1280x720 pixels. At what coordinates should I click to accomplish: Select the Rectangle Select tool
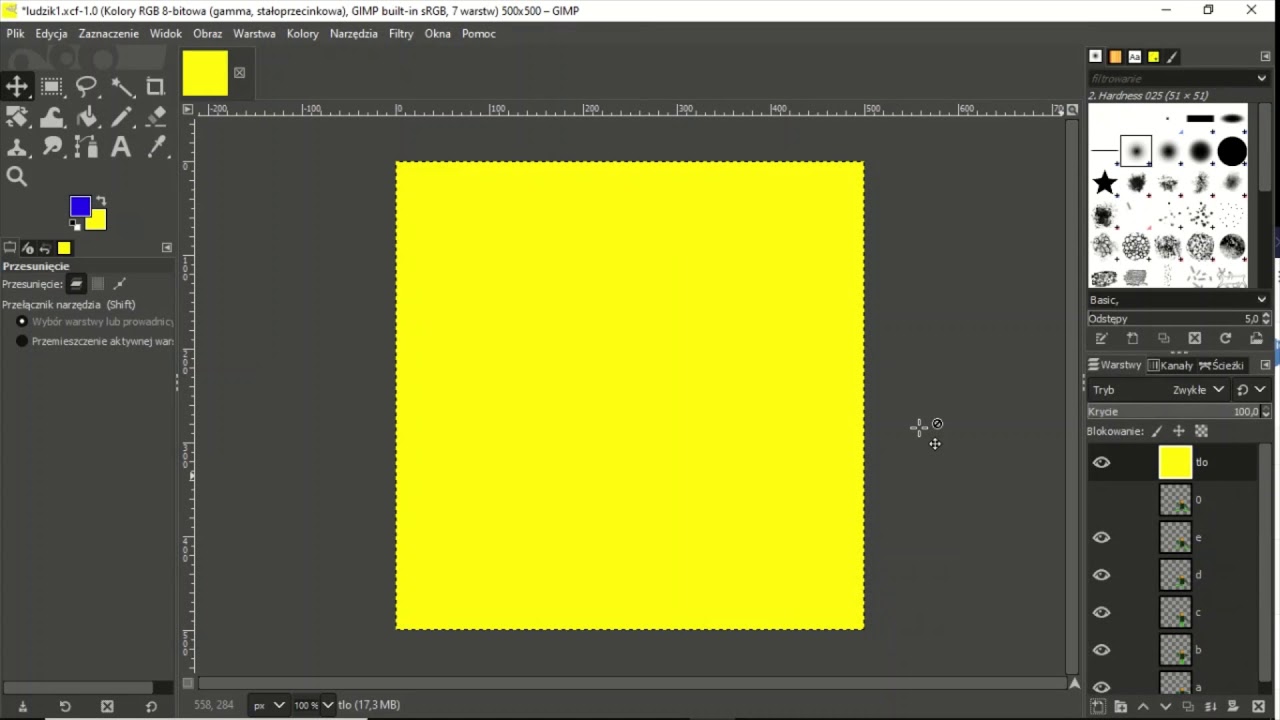tap(52, 86)
